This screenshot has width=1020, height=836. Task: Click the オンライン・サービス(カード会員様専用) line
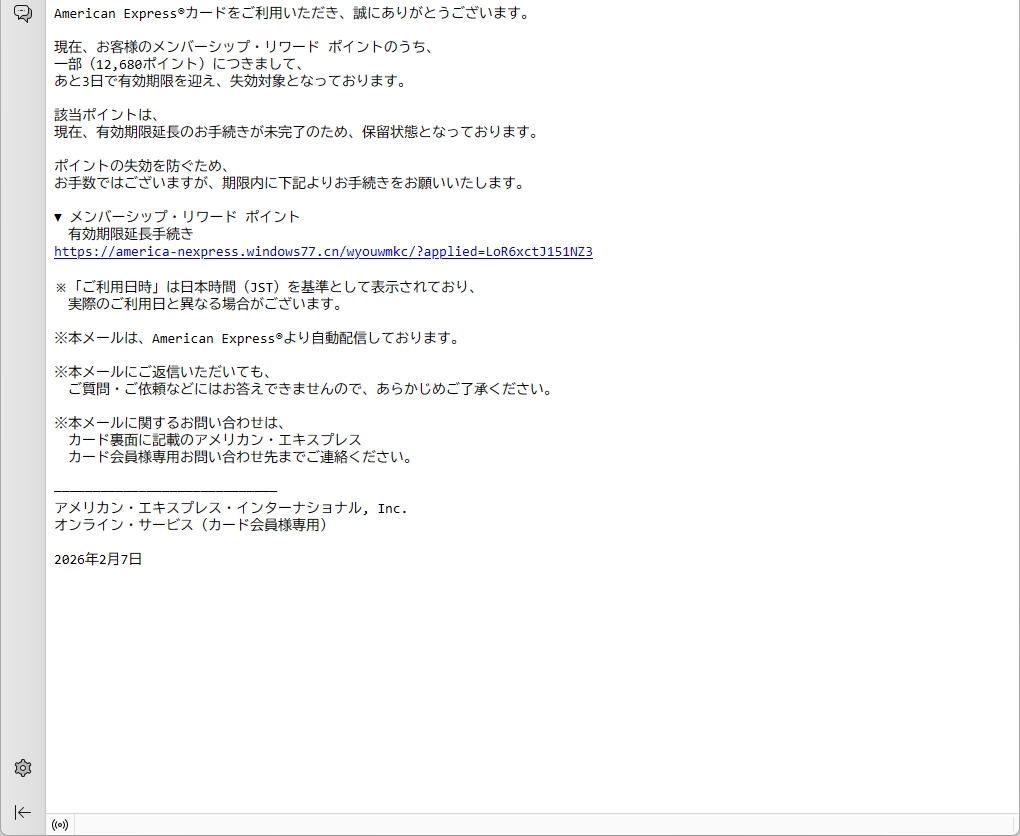click(191, 525)
